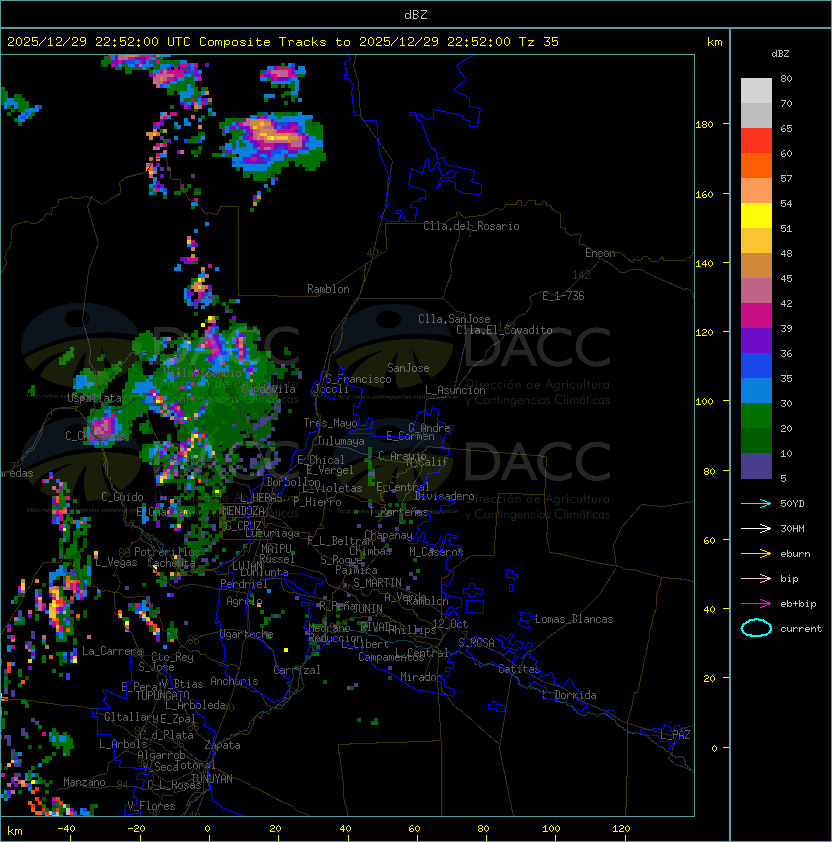Click the 'V_Flores' map label
Viewport: 832px width, 842px height.
[x=151, y=806]
